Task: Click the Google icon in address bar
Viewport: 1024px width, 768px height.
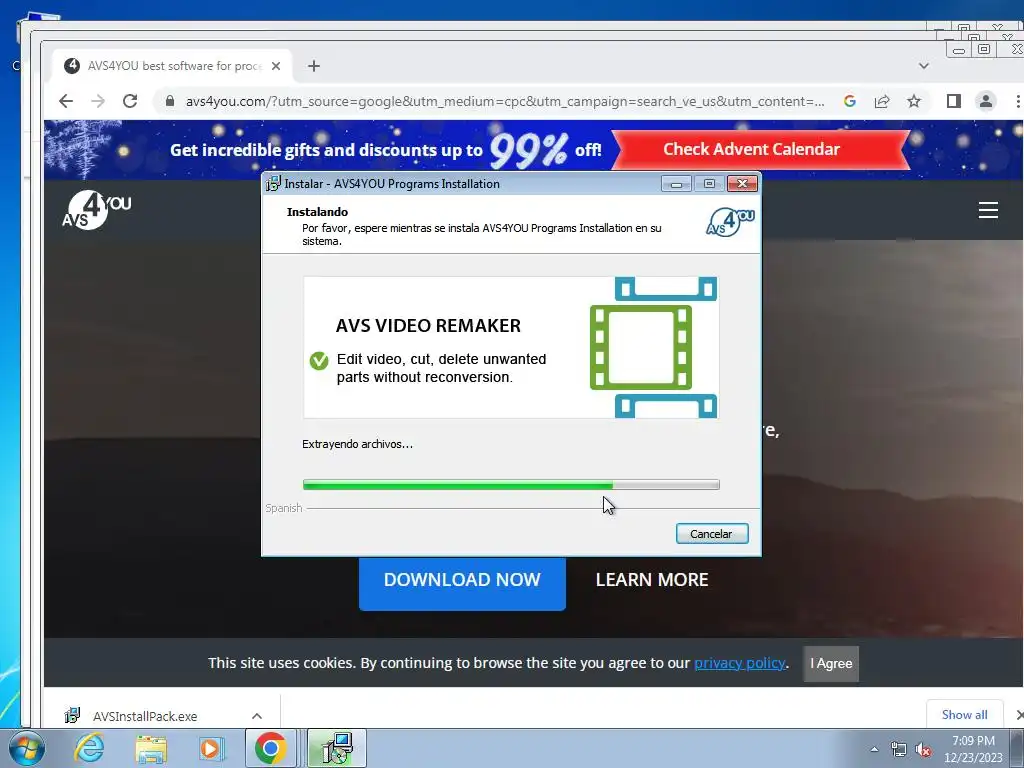Action: [850, 101]
